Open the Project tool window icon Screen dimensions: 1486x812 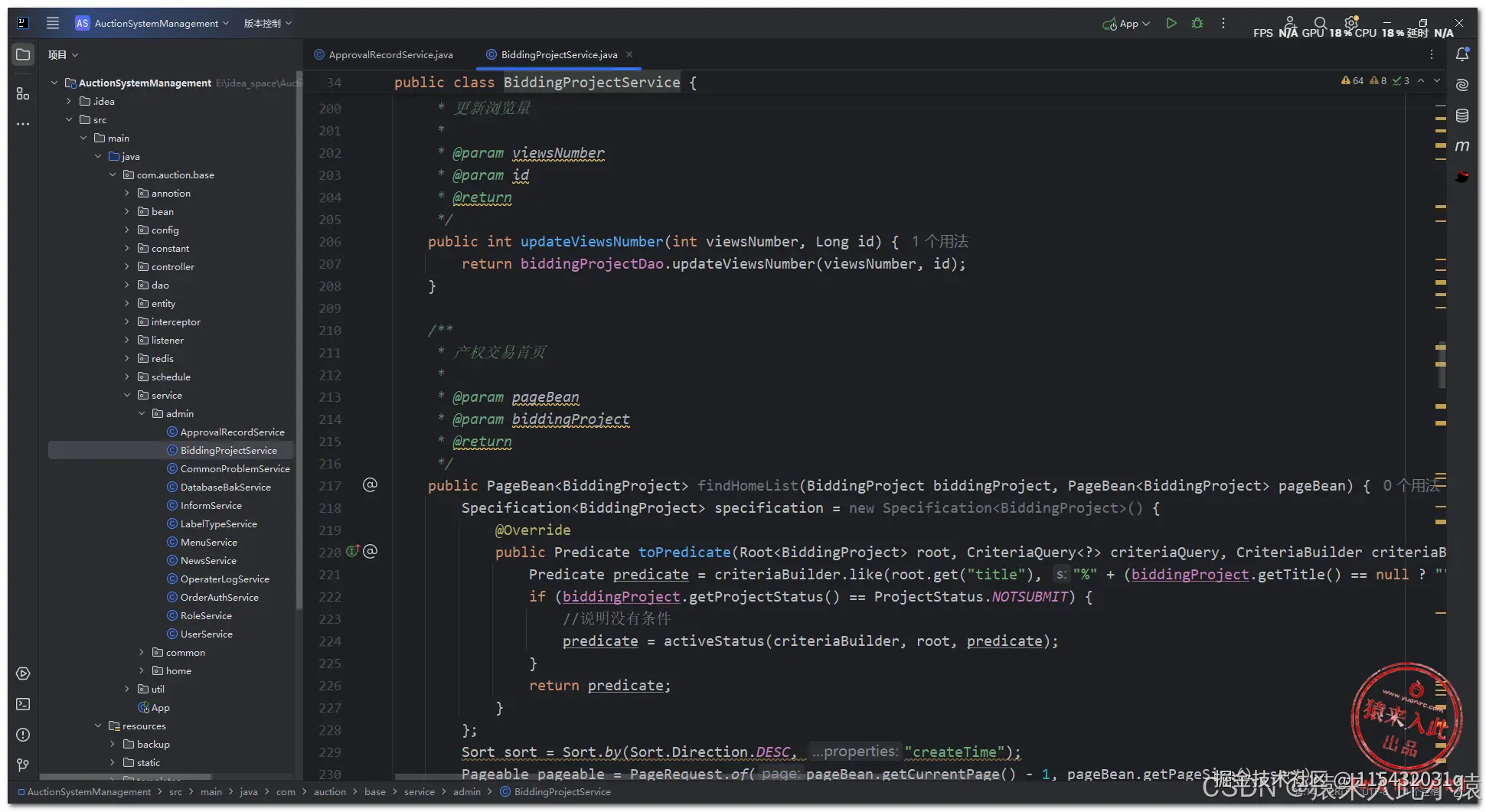[23, 54]
